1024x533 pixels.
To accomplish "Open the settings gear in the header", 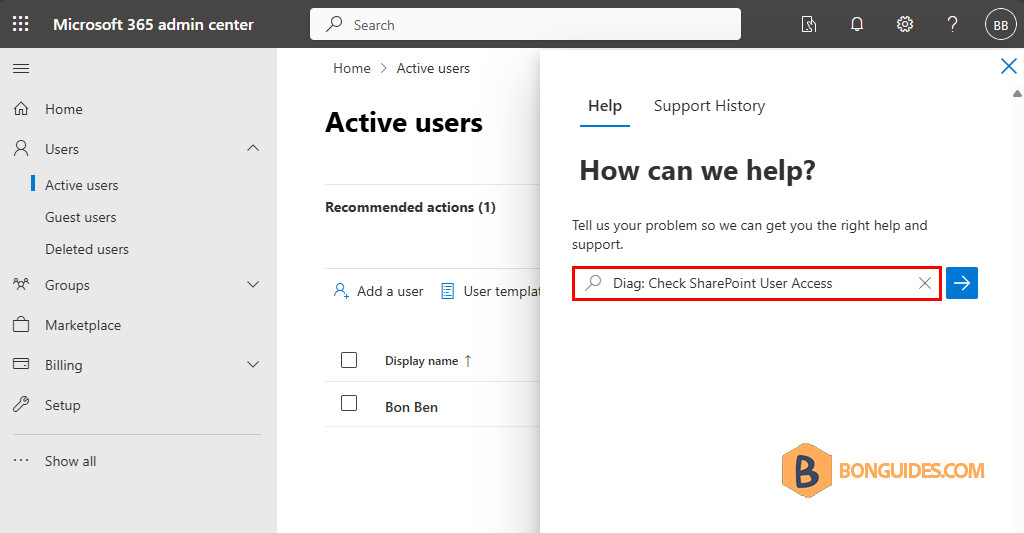I will [904, 24].
